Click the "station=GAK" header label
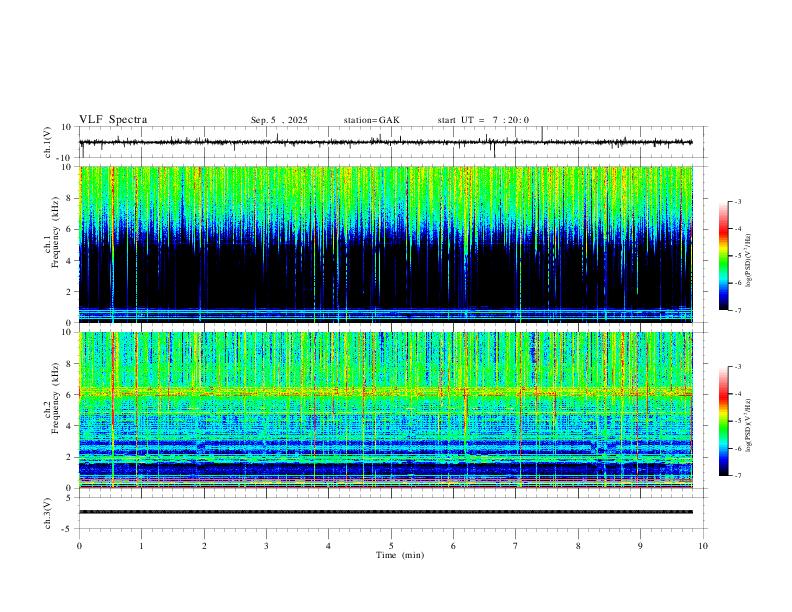792x612 pixels. click(371, 120)
